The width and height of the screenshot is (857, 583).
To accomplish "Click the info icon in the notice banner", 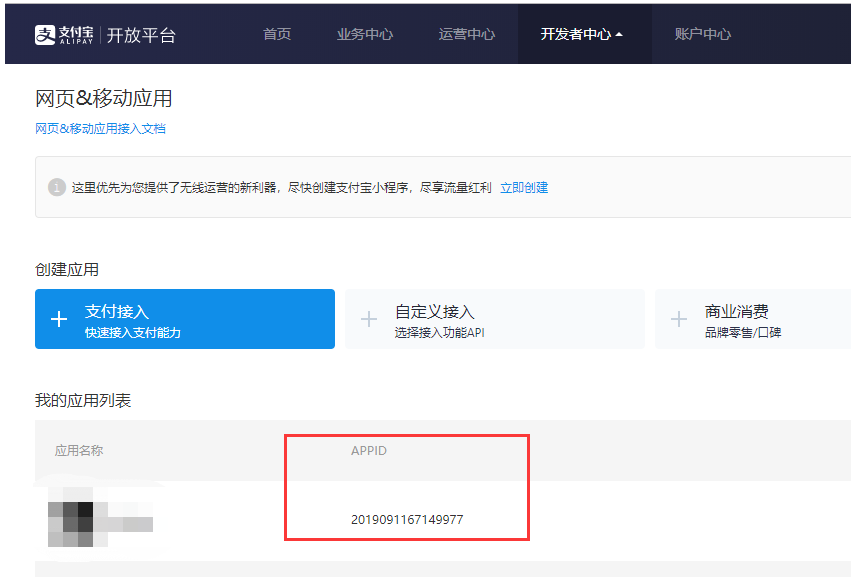I will 57,187.
